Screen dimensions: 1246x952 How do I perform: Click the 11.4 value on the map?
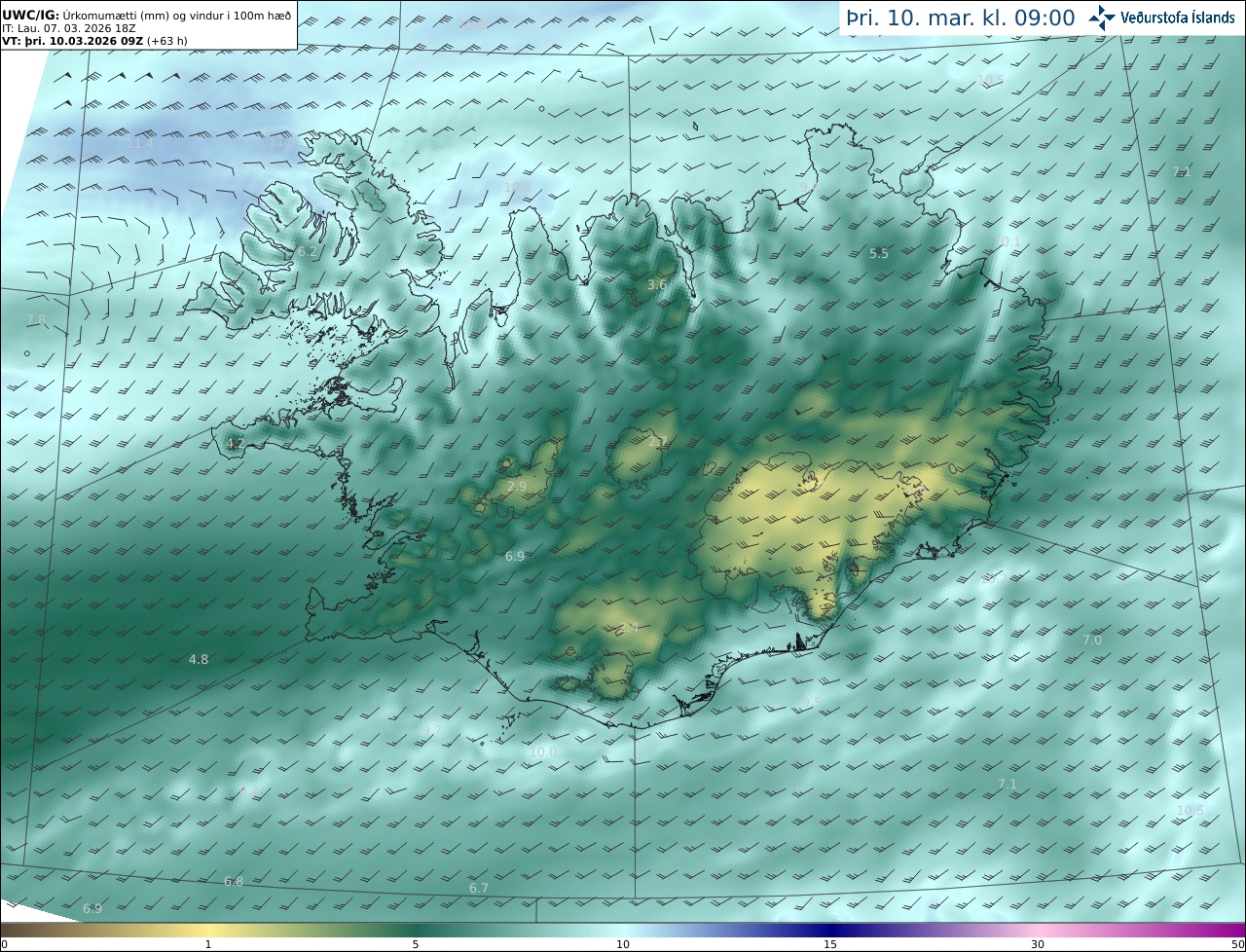coord(140,143)
